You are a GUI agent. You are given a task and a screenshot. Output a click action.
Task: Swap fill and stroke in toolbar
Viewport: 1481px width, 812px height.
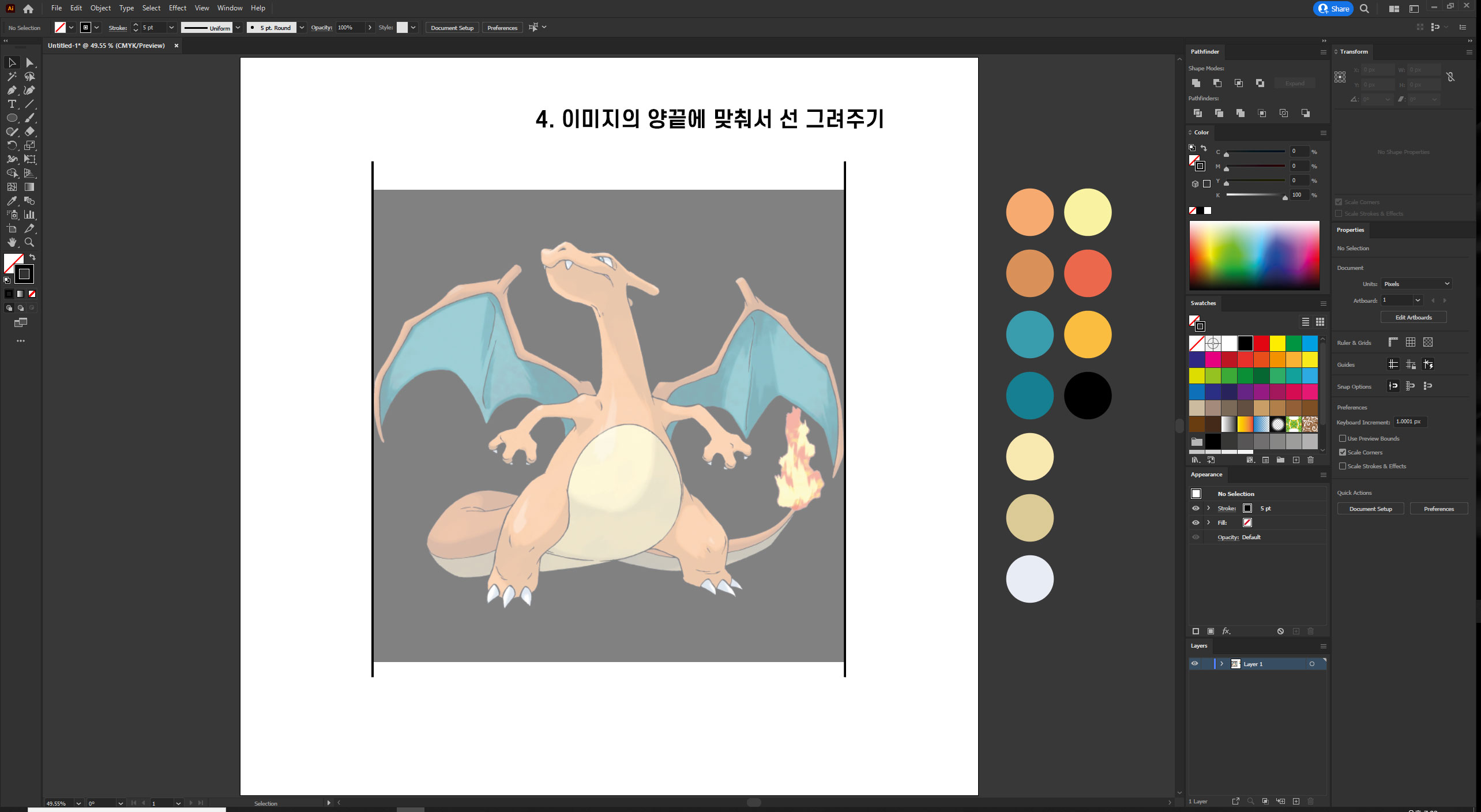[32, 257]
